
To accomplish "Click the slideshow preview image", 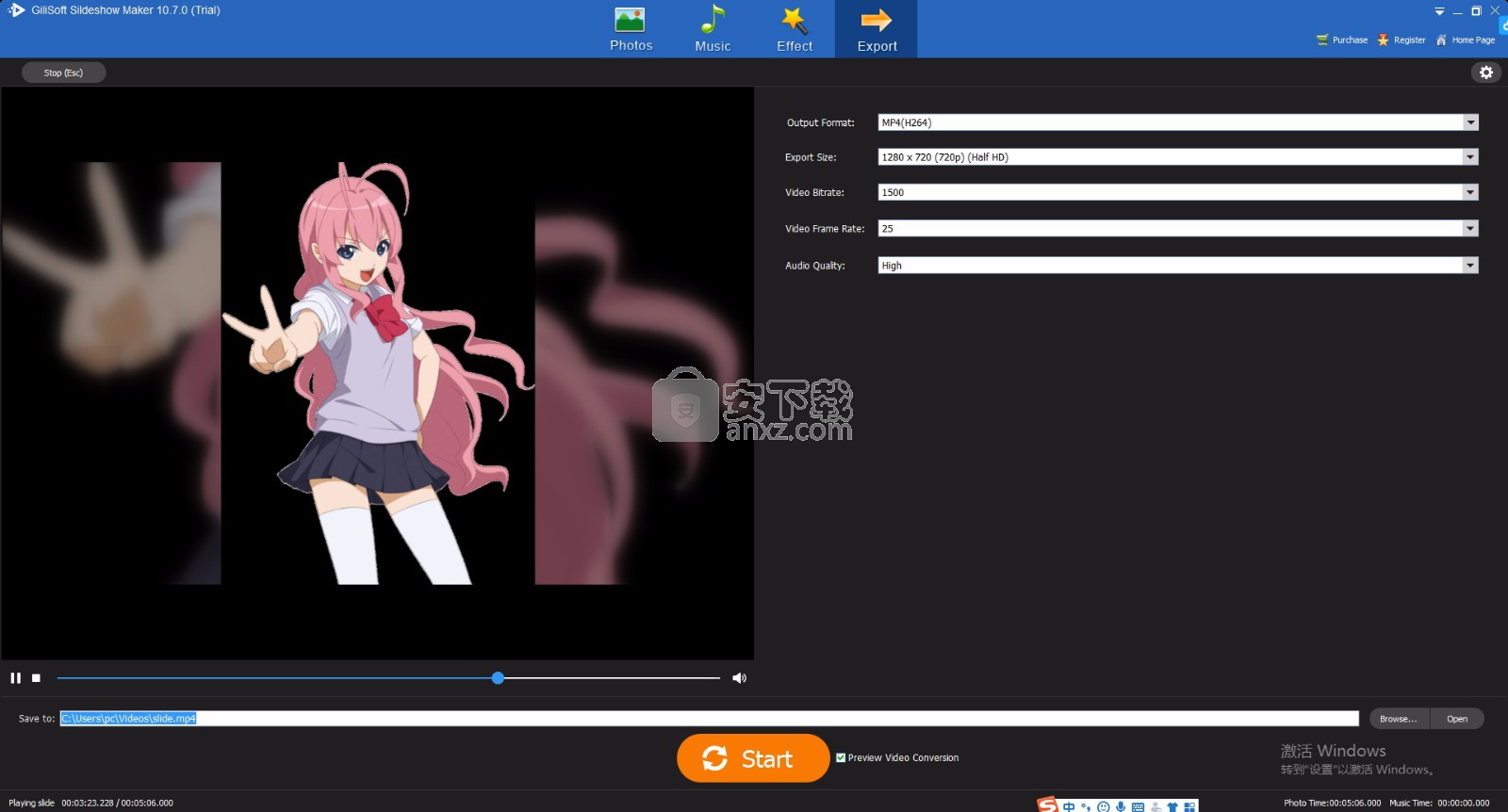I will (377, 373).
